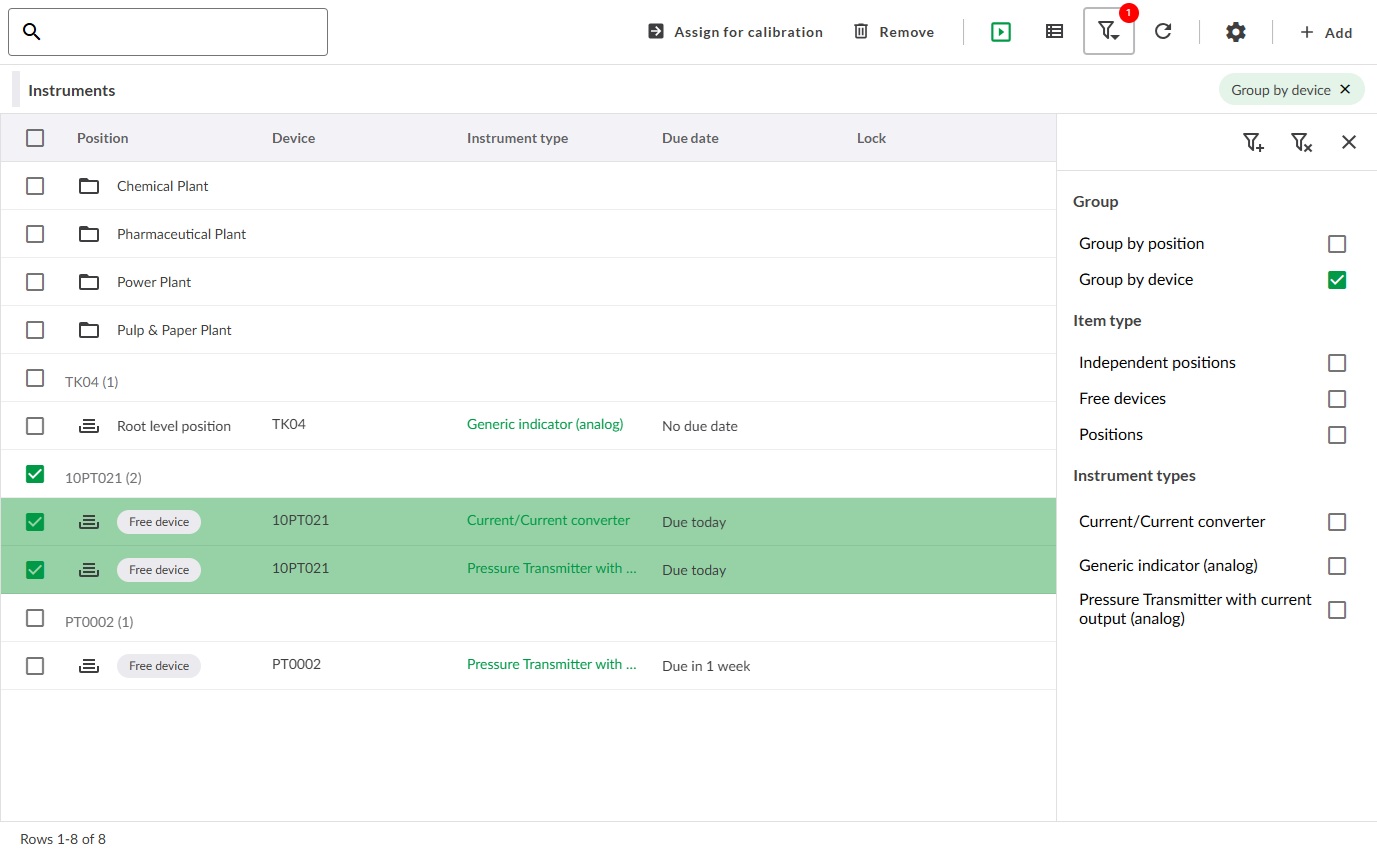1377x858 pixels.
Task: Uncheck the Group by device checkbox
Action: pos(1337,280)
